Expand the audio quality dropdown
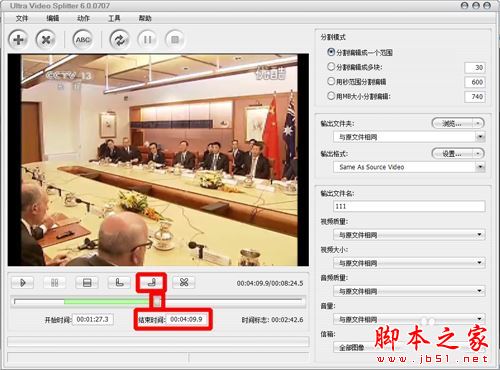 479,291
